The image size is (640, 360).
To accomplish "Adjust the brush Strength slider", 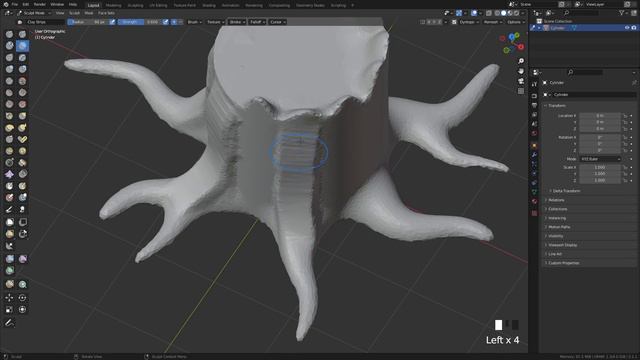I will tap(140, 22).
